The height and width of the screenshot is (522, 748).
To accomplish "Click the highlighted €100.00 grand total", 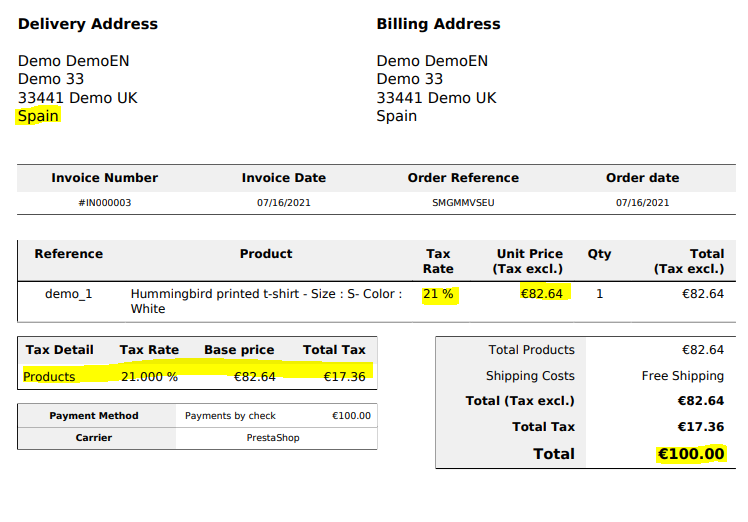I will click(x=690, y=454).
